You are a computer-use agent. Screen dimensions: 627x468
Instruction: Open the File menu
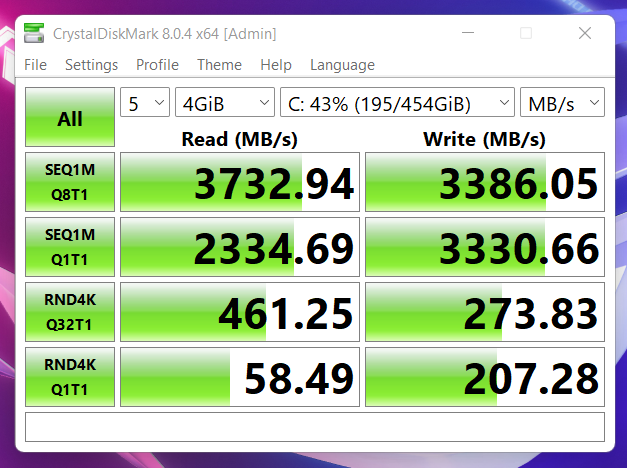pos(35,65)
